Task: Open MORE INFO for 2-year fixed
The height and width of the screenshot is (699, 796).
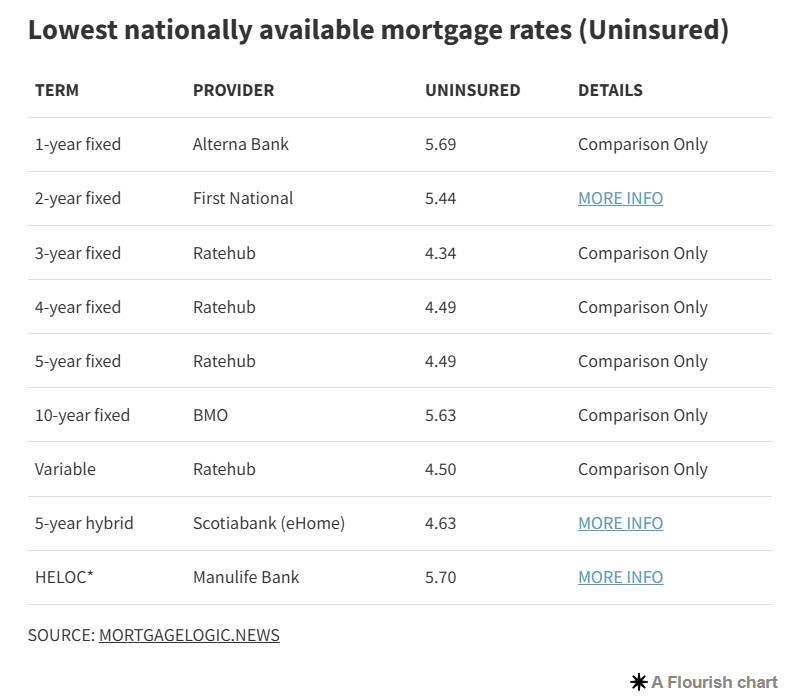Action: tap(620, 198)
